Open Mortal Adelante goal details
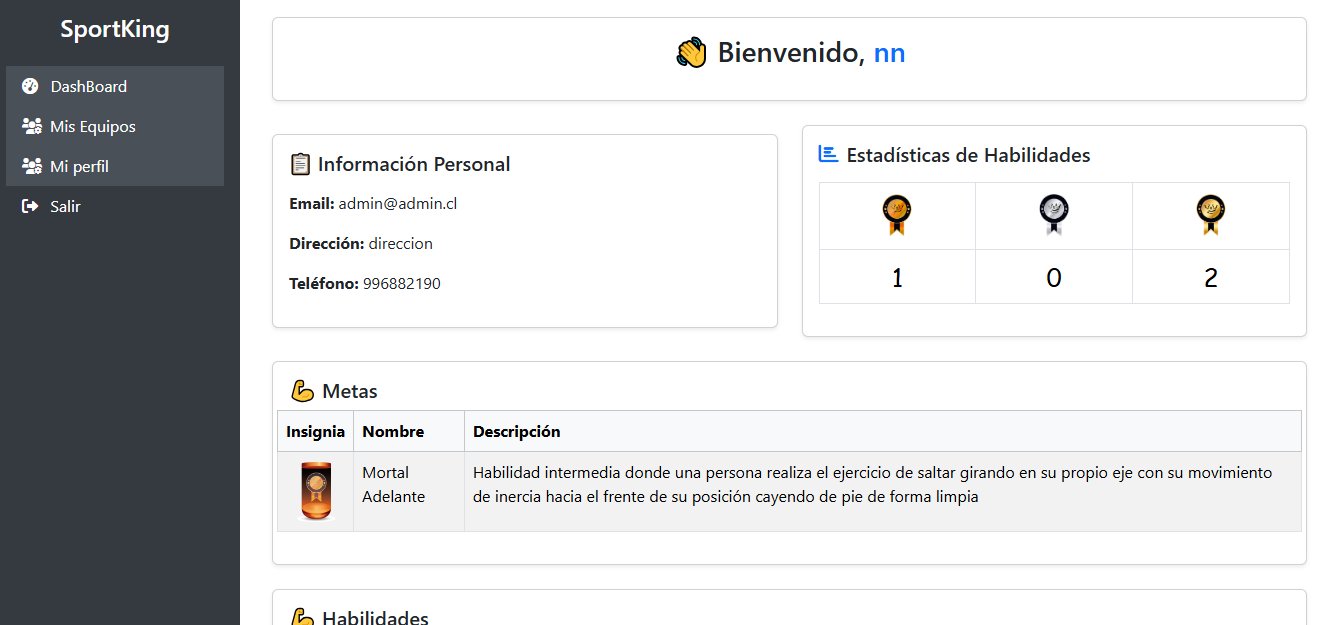Image resolution: width=1319 pixels, height=625 pixels. coord(392,484)
